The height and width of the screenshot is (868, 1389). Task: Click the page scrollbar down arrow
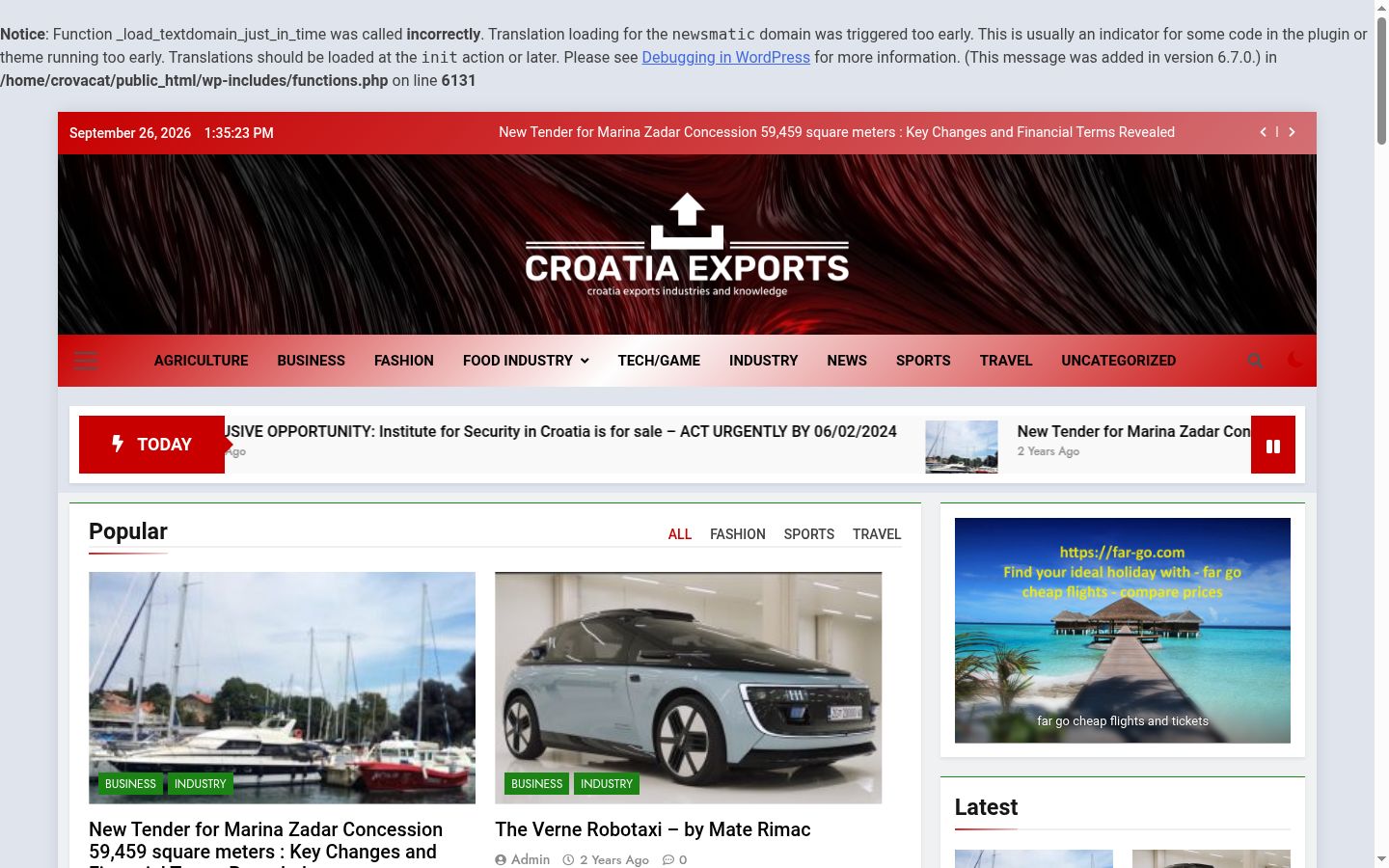1381,859
